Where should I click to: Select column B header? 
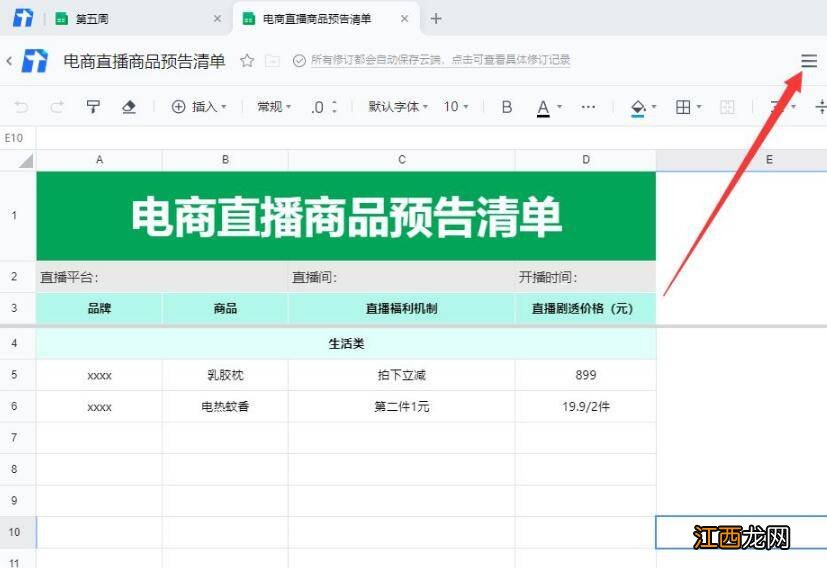point(225,160)
